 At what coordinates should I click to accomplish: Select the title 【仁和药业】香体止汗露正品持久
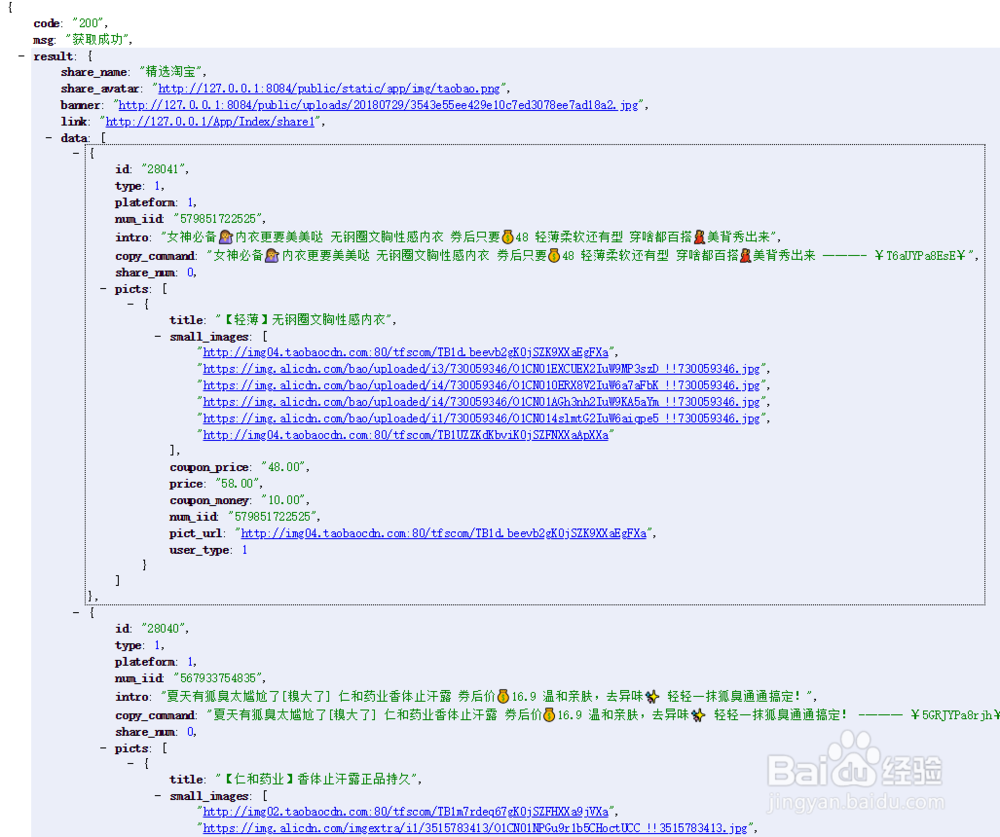click(x=317, y=779)
